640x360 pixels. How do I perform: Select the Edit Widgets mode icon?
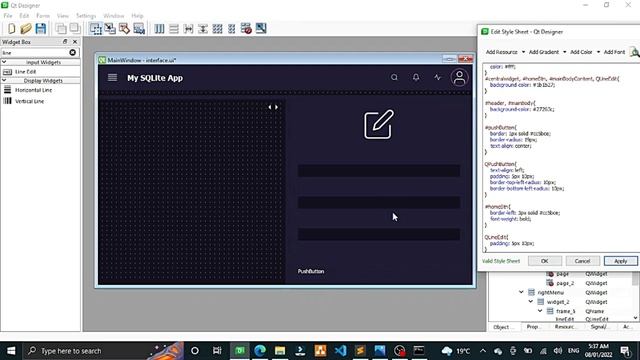[96, 29]
